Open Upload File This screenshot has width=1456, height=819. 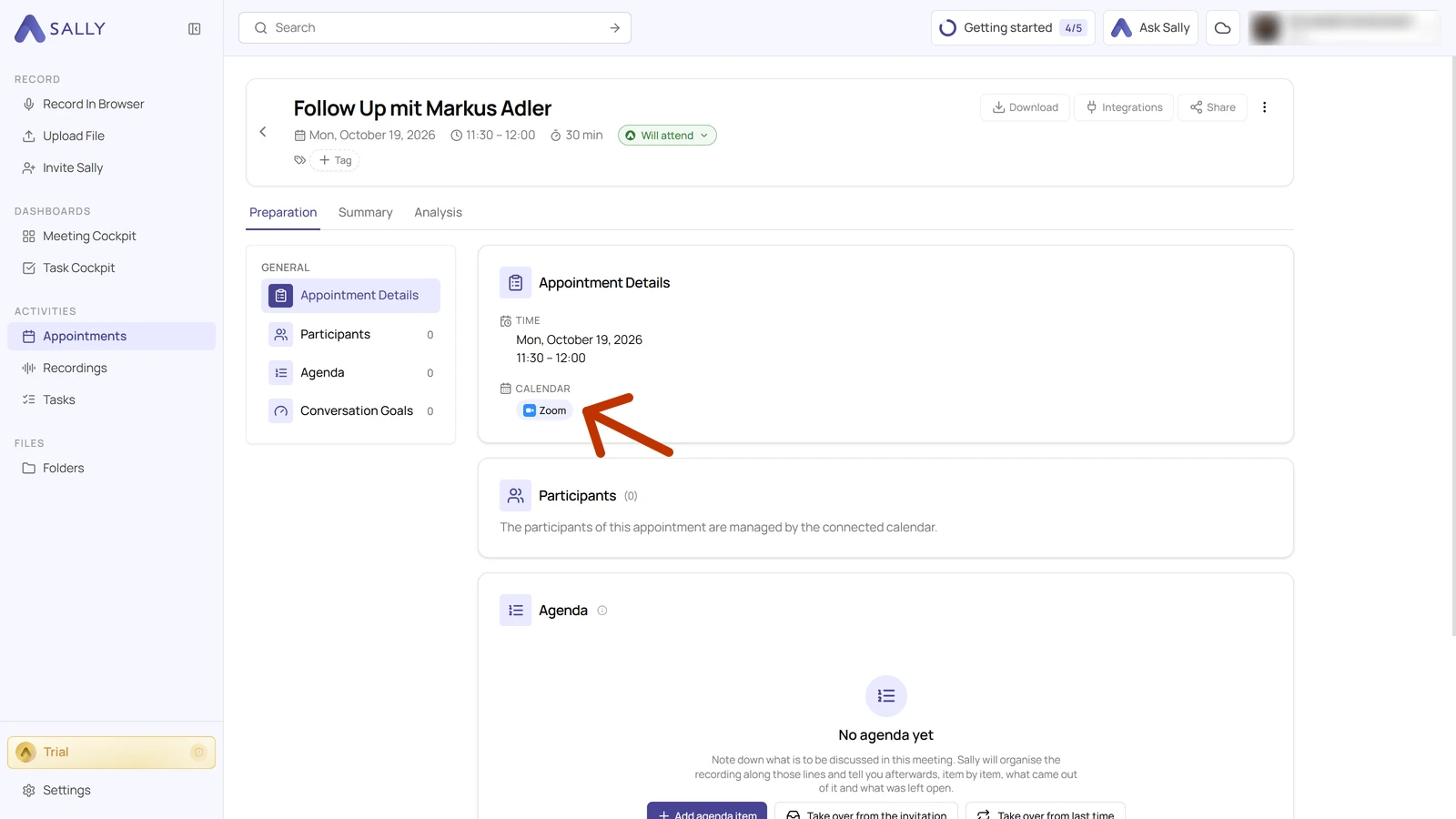[x=112, y=136]
